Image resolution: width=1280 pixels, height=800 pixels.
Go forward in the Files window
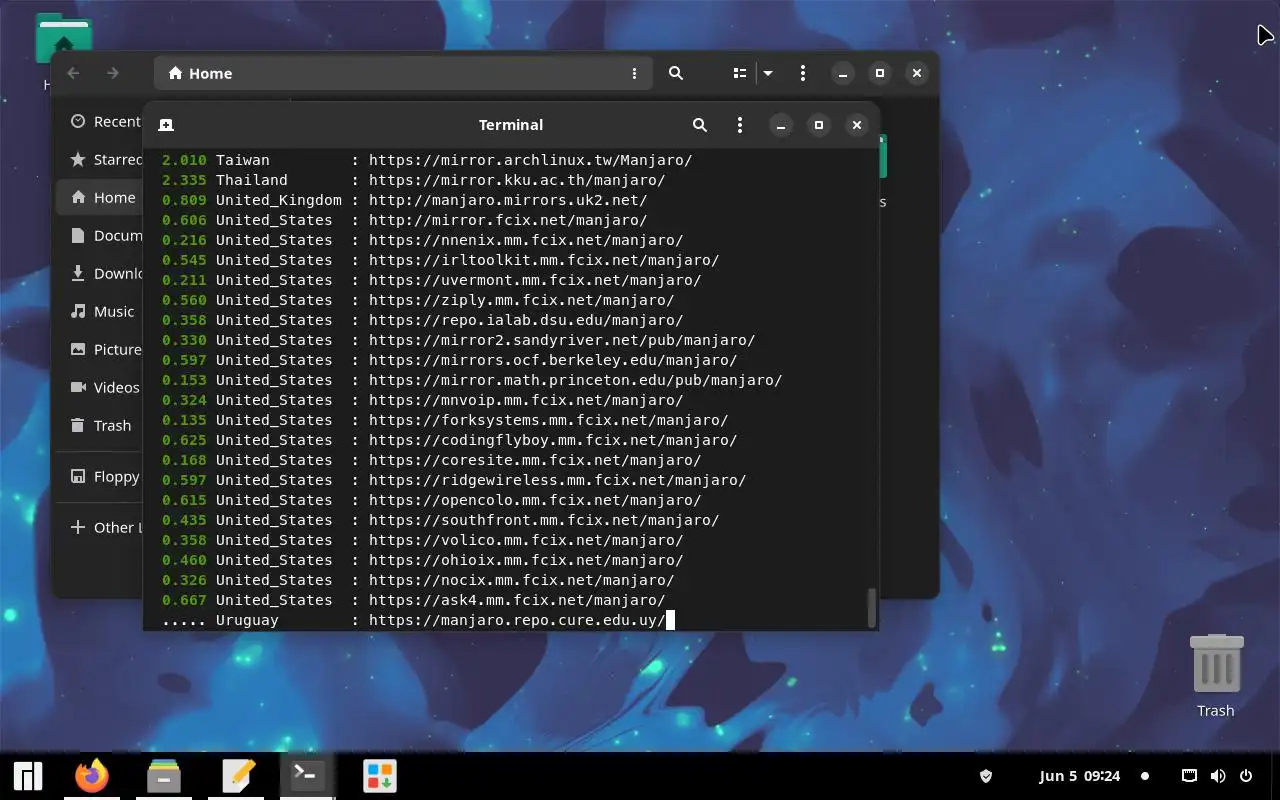[113, 73]
